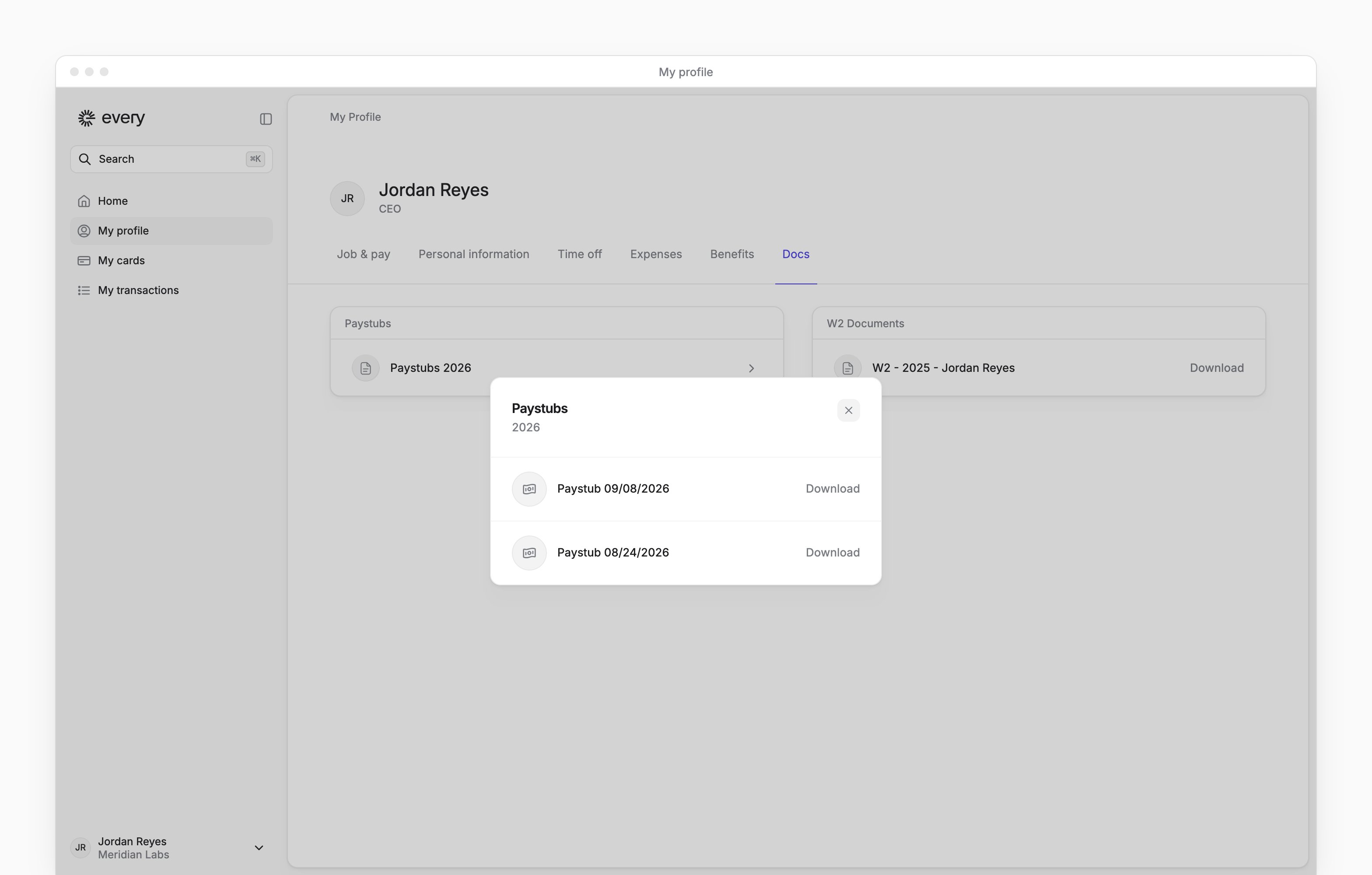Go to the Expenses tab

click(x=656, y=254)
